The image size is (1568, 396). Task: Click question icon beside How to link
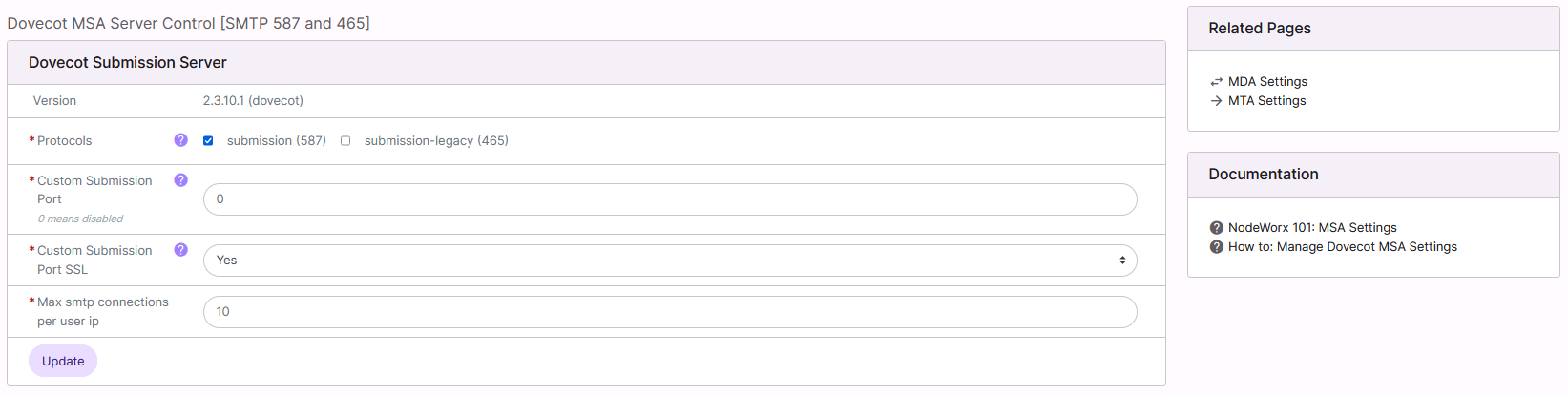pyautogui.click(x=1216, y=247)
